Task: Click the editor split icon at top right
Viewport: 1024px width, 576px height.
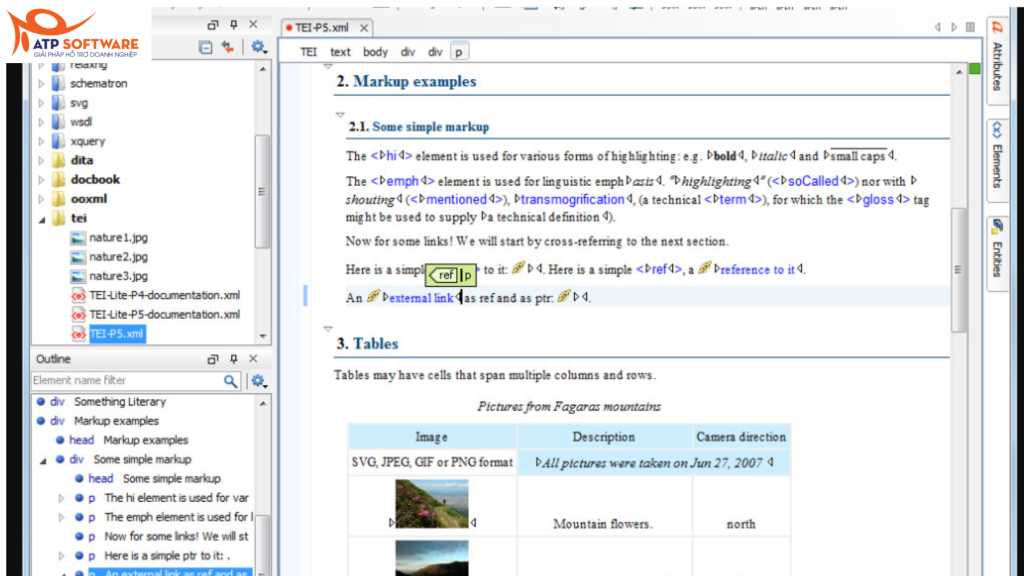Action: (968, 27)
